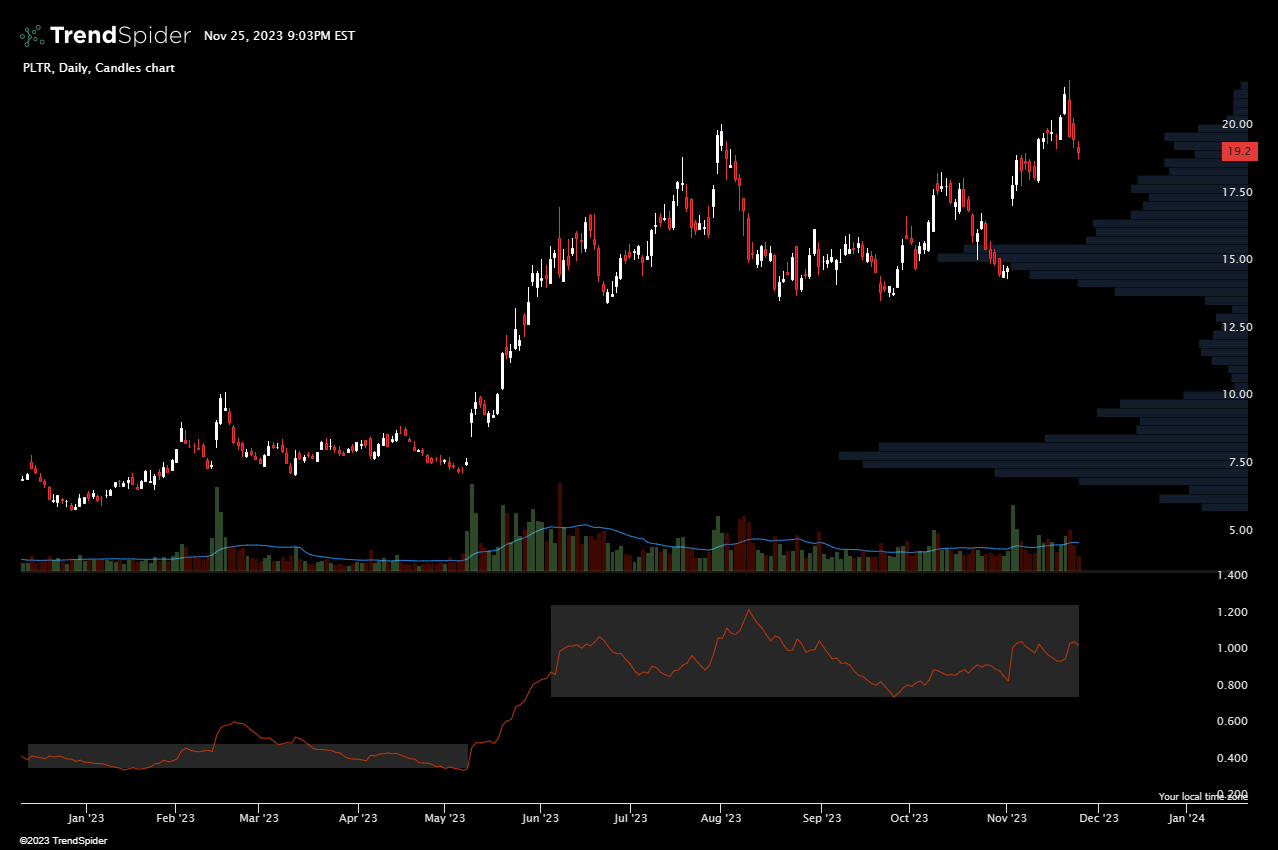Open the "Your local time zone" label

[1203, 797]
